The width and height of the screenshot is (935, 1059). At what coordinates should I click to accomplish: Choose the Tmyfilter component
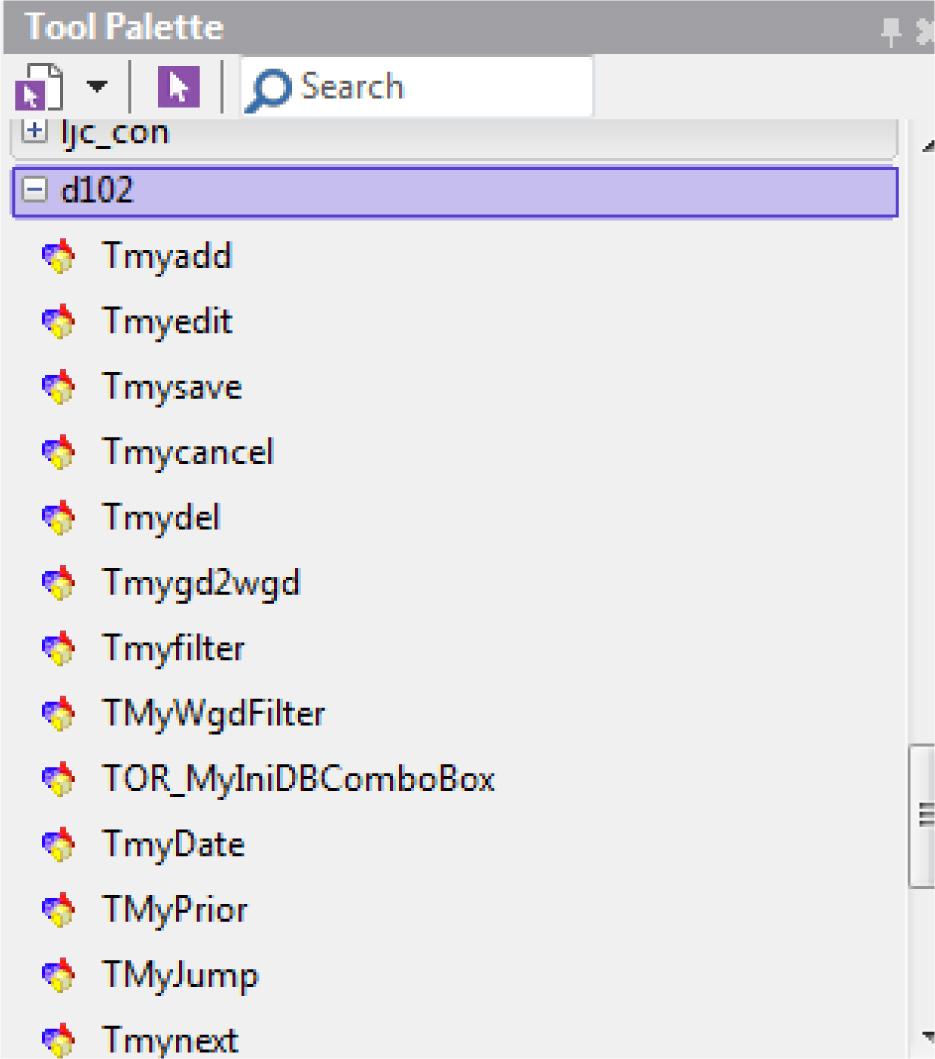pos(172,649)
